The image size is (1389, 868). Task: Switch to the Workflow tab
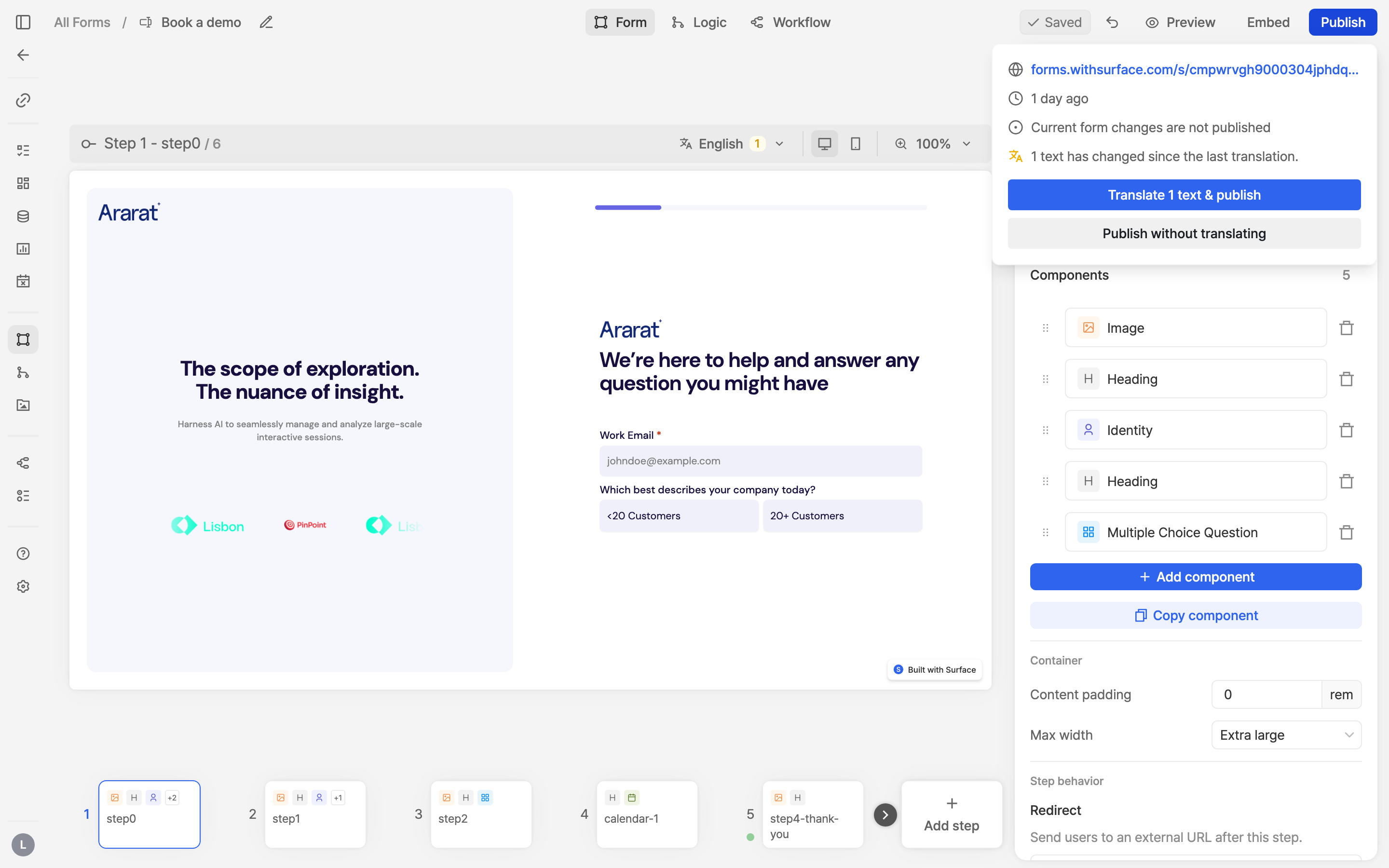click(790, 22)
